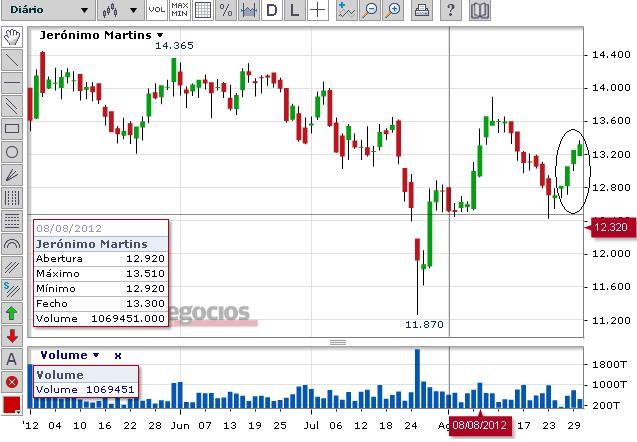Open the red drawing color swatch
The height and width of the screenshot is (442, 637).
point(12,405)
